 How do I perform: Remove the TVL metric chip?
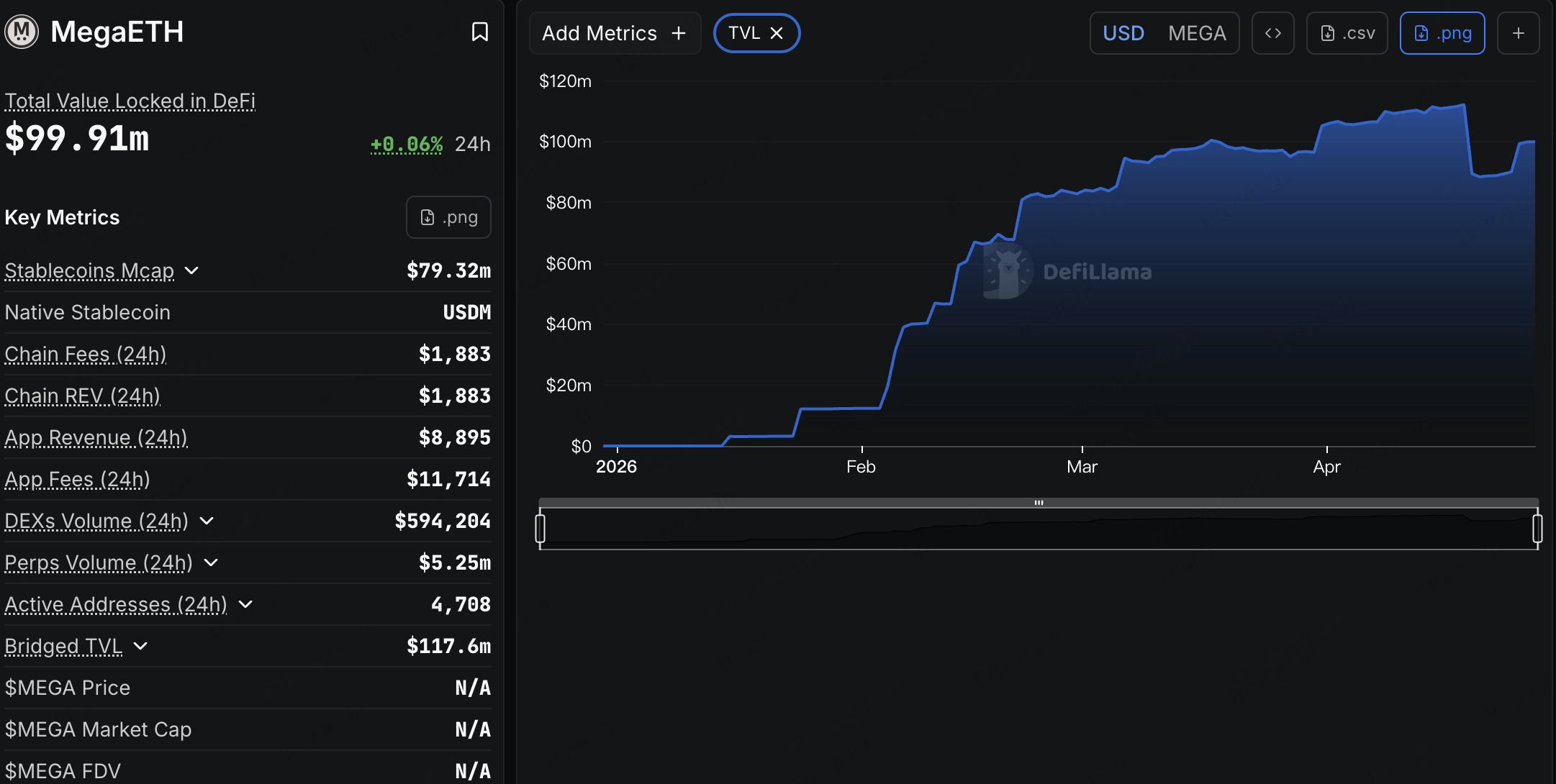[x=777, y=33]
